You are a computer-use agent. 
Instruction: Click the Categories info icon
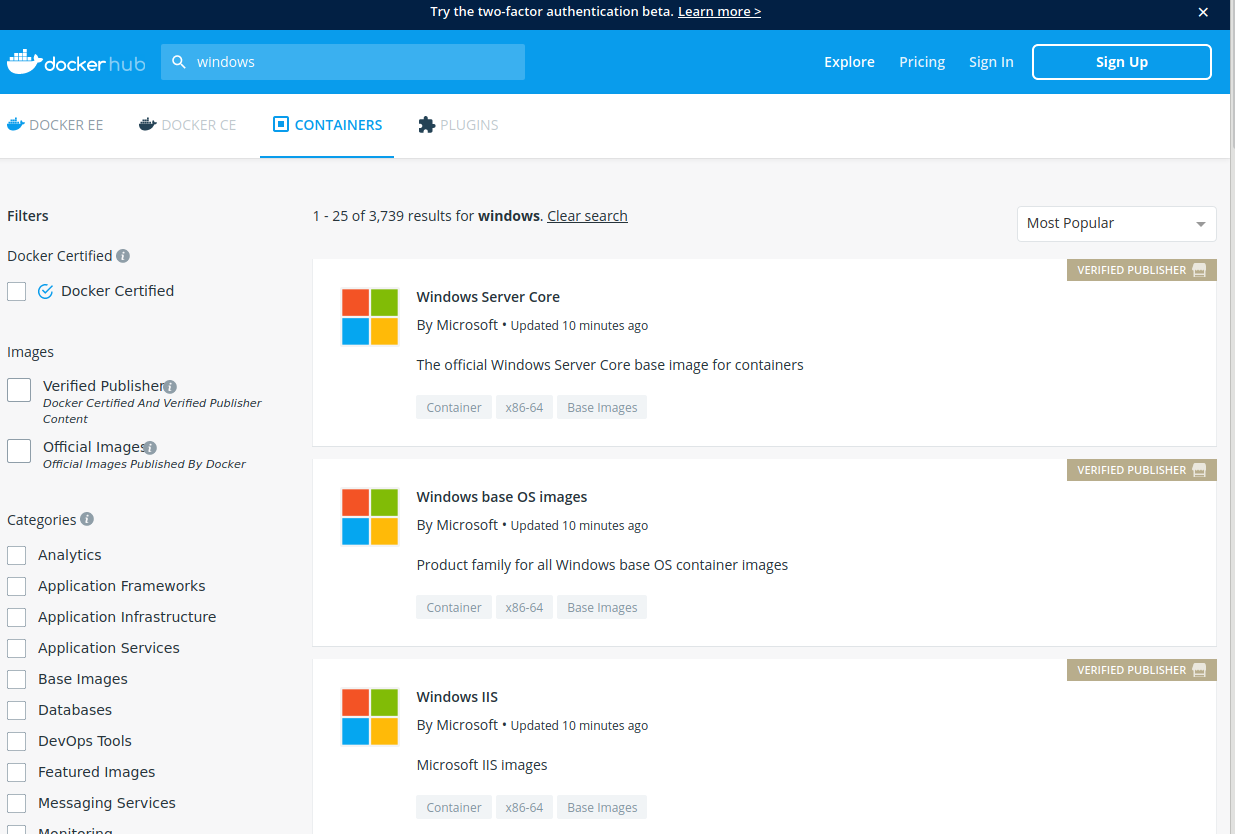[x=87, y=519]
